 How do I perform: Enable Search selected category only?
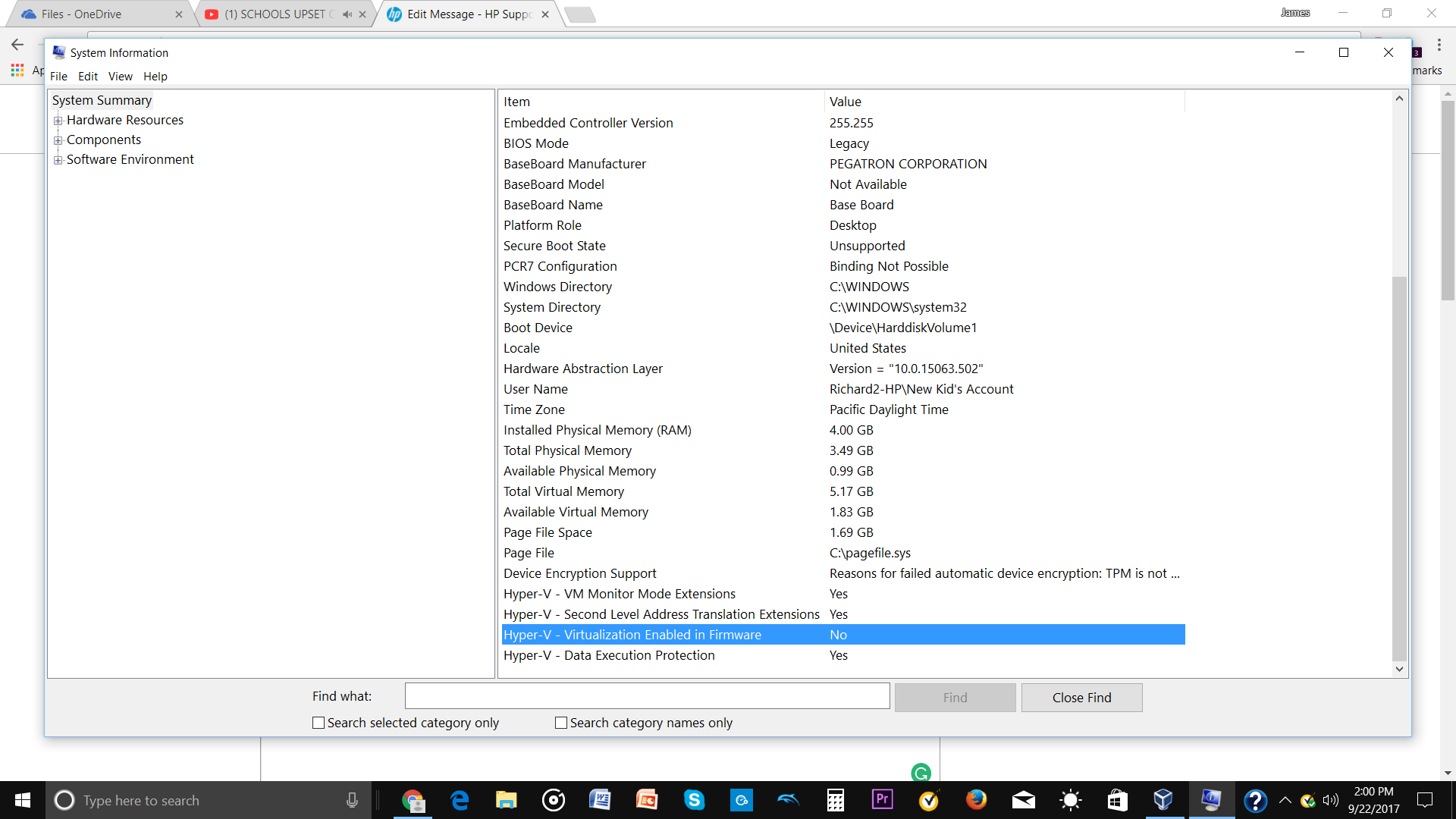[318, 723]
